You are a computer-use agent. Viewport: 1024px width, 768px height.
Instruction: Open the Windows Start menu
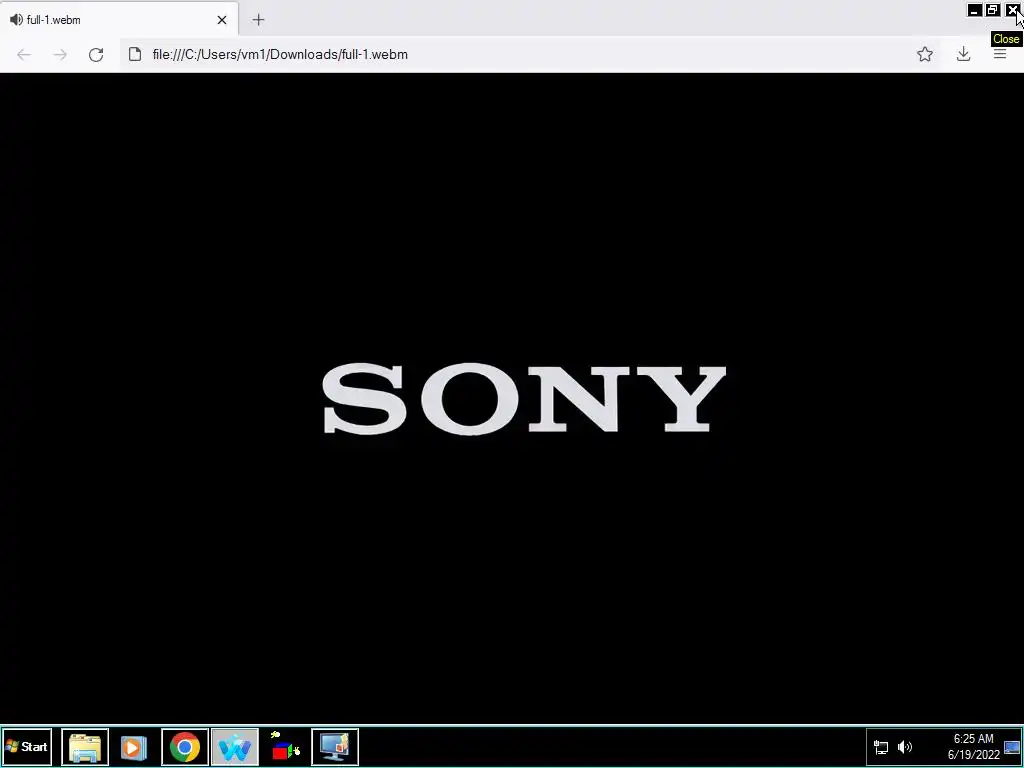[27, 746]
